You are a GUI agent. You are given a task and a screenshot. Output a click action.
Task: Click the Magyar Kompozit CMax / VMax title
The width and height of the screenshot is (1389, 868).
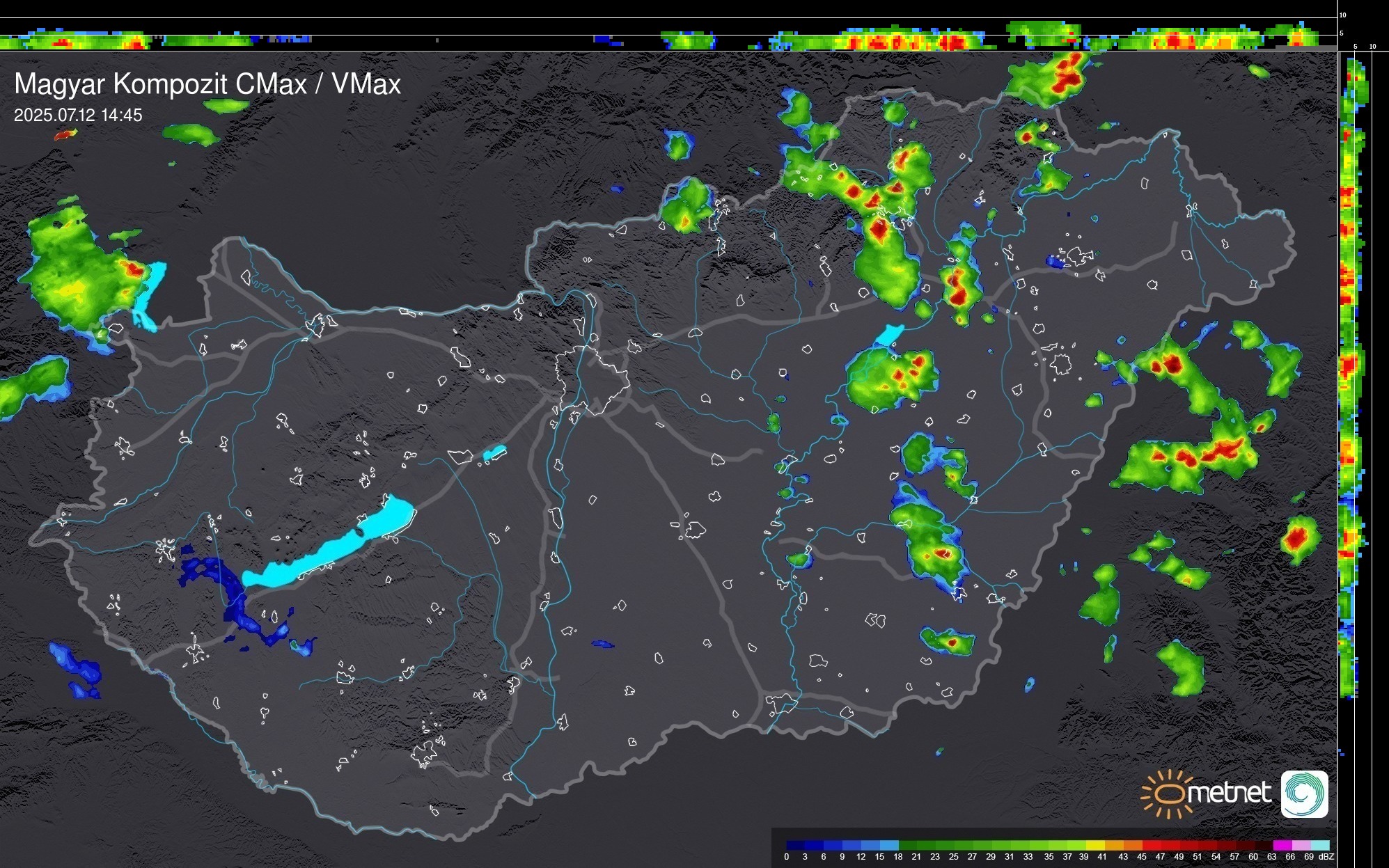coord(207,84)
